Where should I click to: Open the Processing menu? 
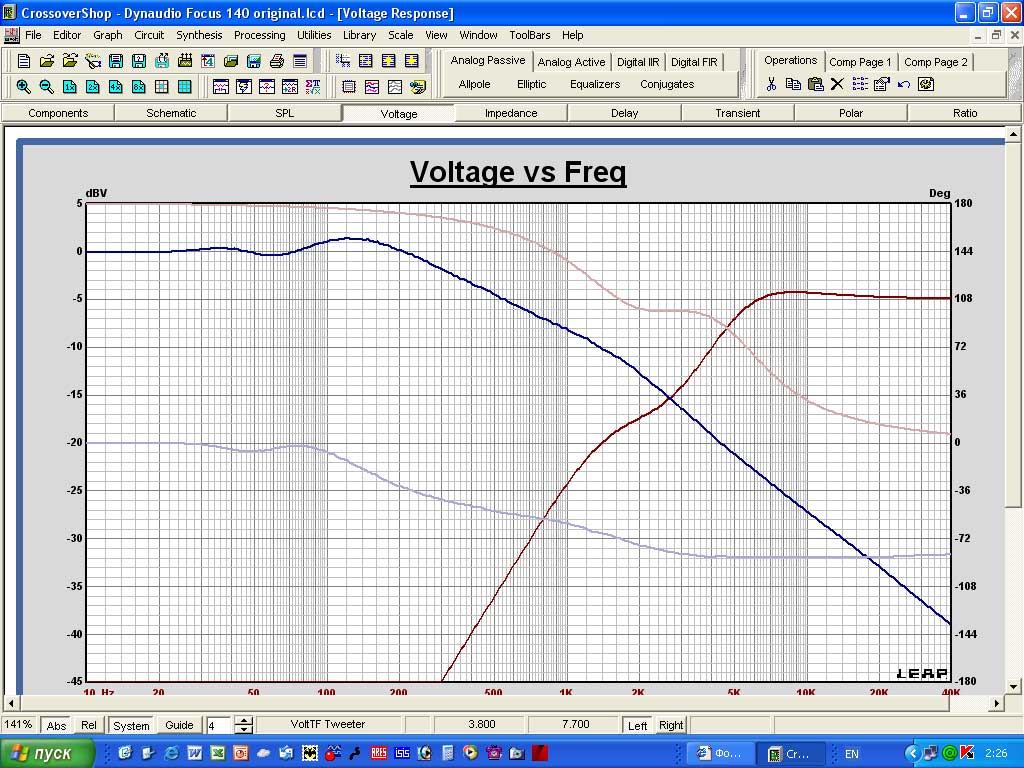(260, 35)
